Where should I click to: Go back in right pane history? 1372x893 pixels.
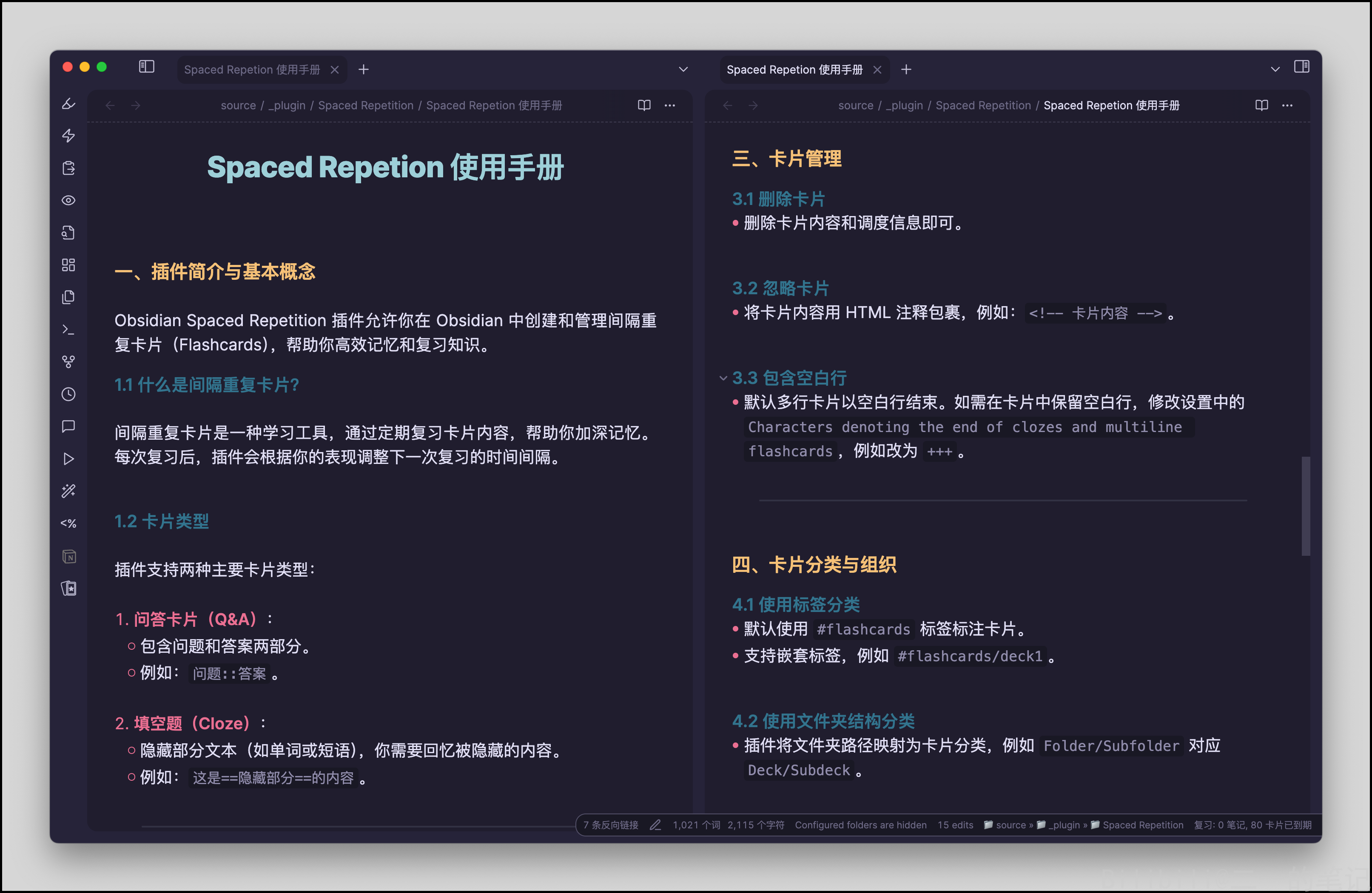(x=728, y=105)
